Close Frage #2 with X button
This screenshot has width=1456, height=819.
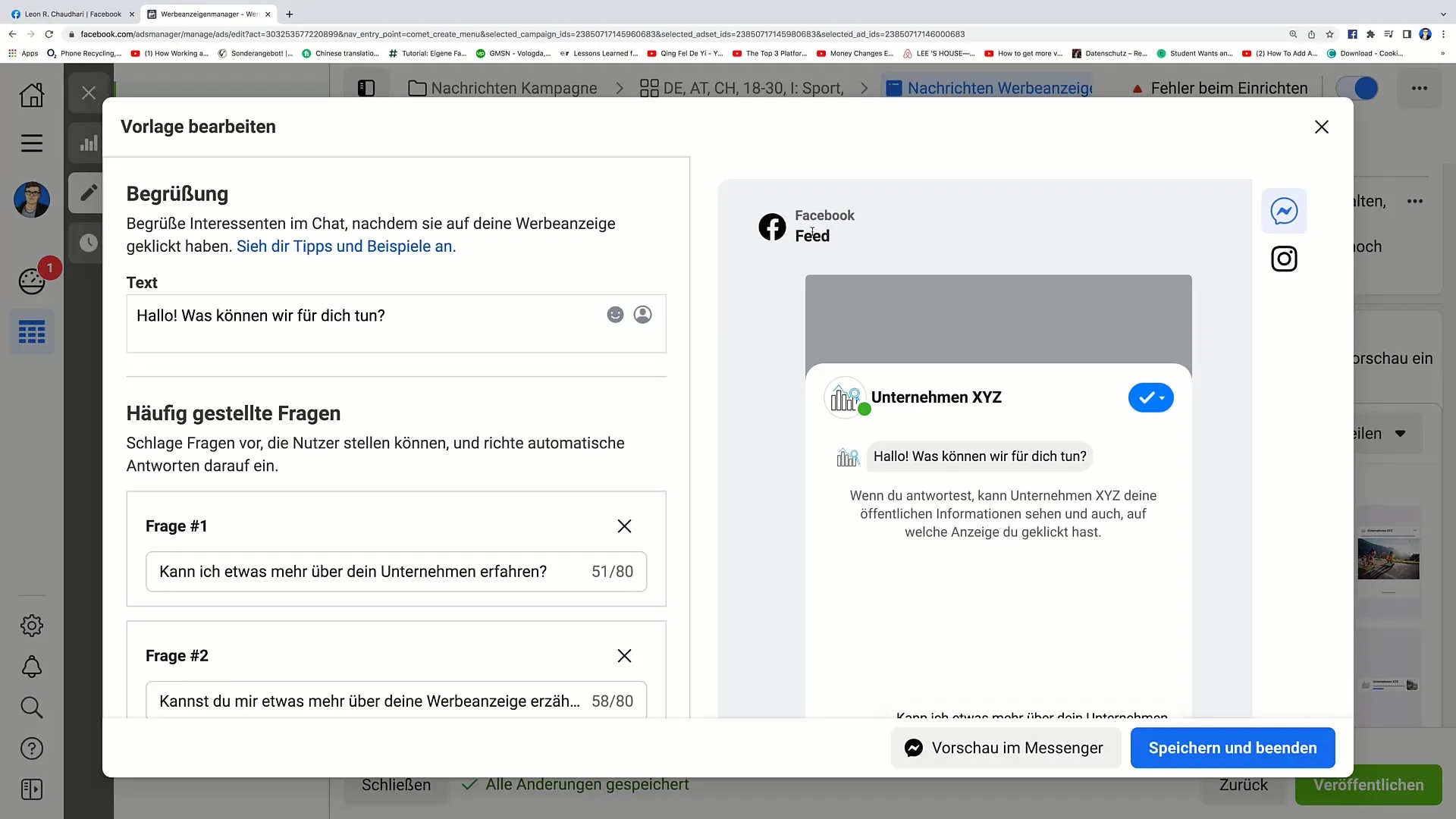click(624, 655)
